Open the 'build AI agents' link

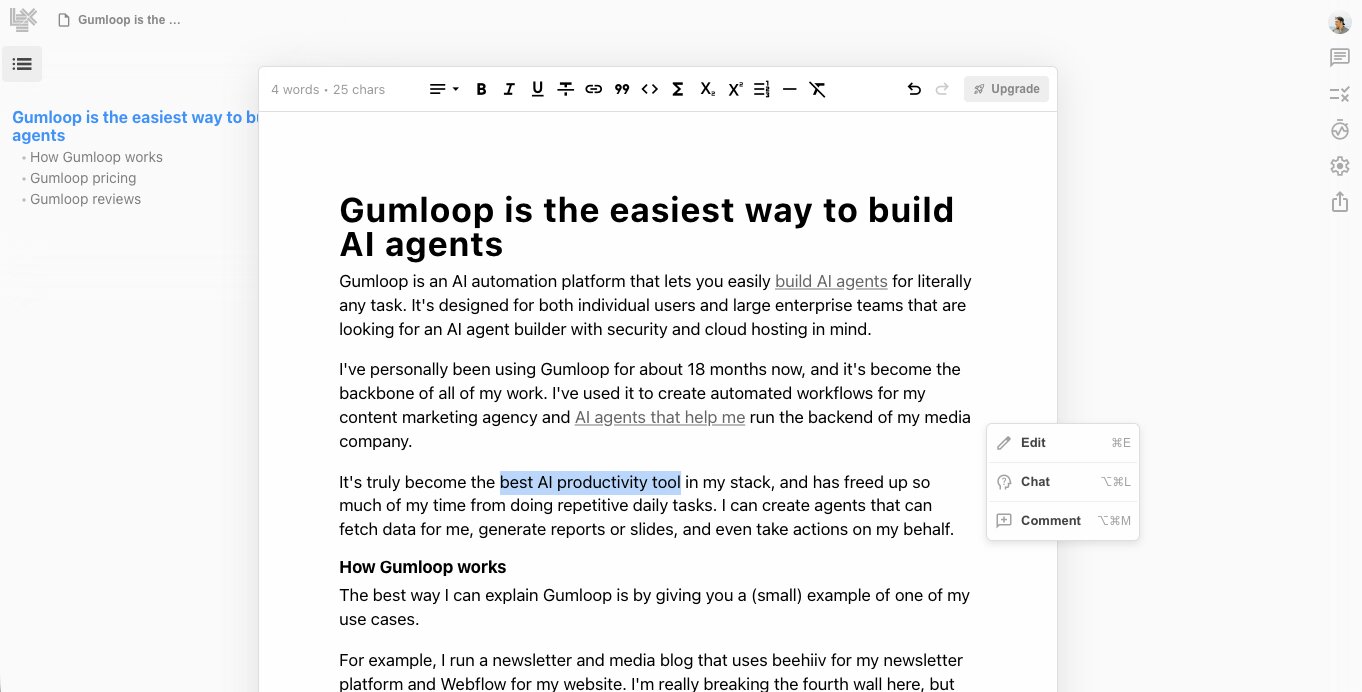click(831, 282)
